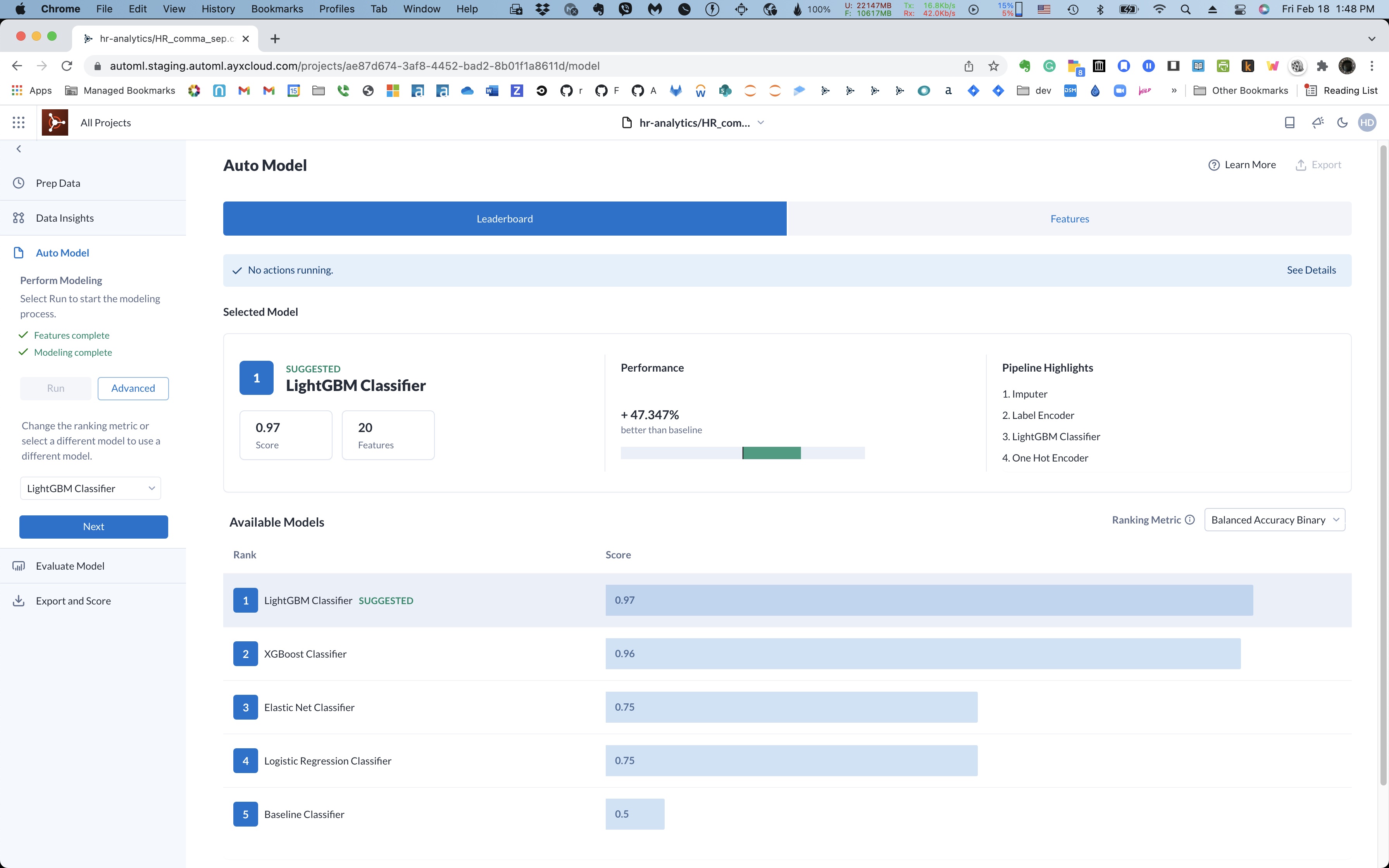Open the Alteryx logo home icon
Image resolution: width=1389 pixels, height=868 pixels.
click(55, 122)
